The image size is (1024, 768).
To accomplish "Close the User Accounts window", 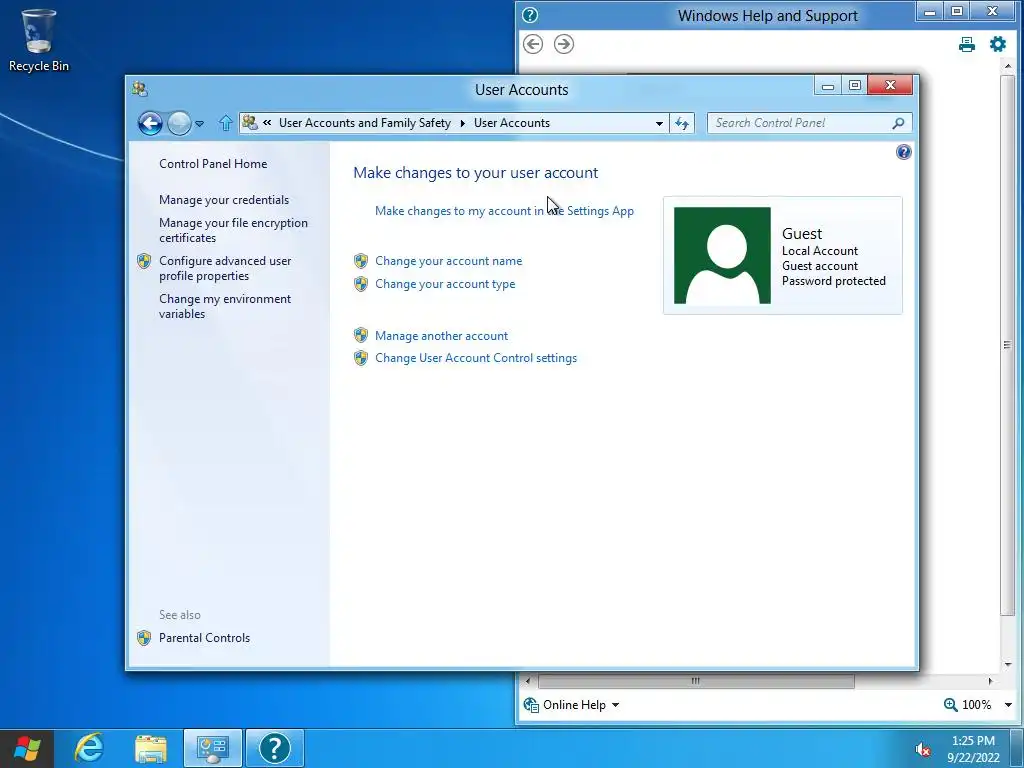I will (x=890, y=86).
